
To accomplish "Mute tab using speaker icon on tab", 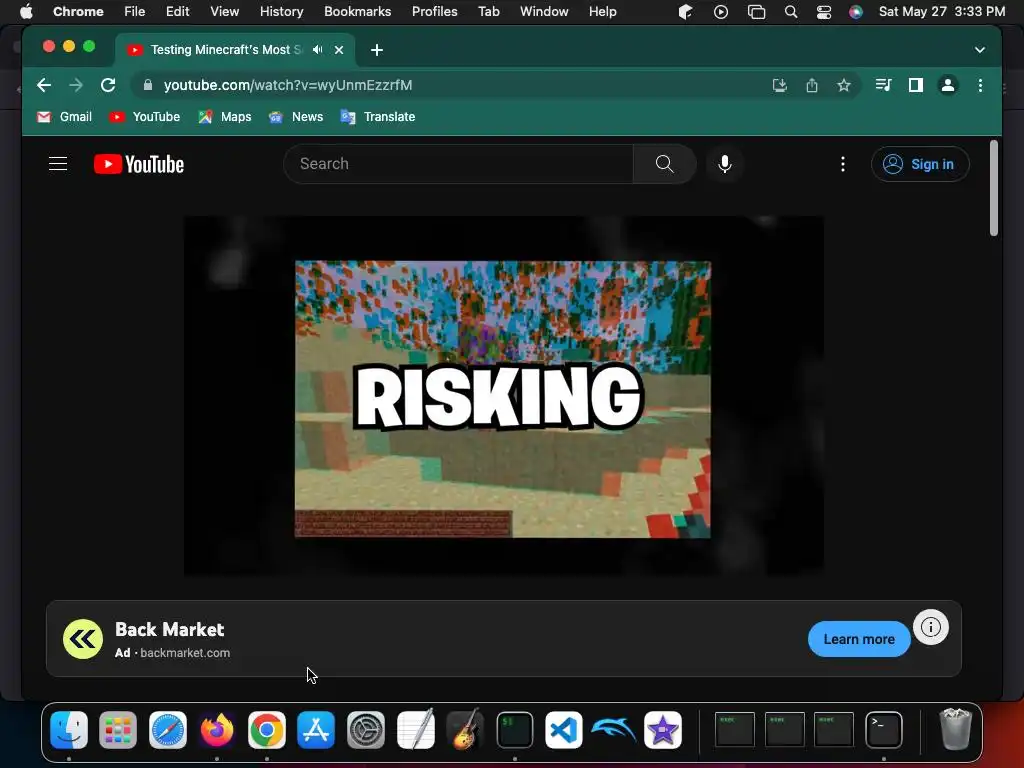I will coord(317,50).
